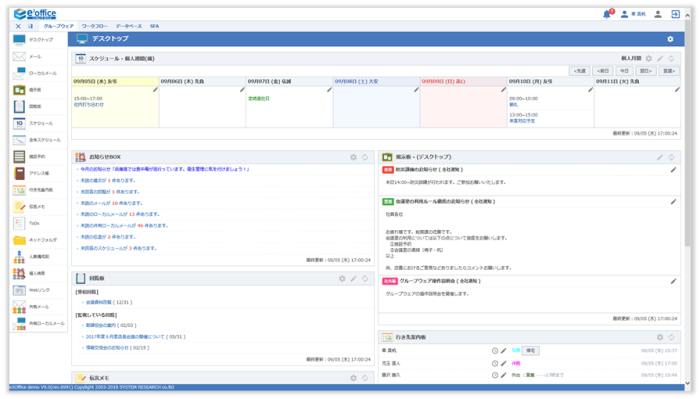Click the gear icon in お知らせBOX header
700x399 pixels.
click(353, 157)
